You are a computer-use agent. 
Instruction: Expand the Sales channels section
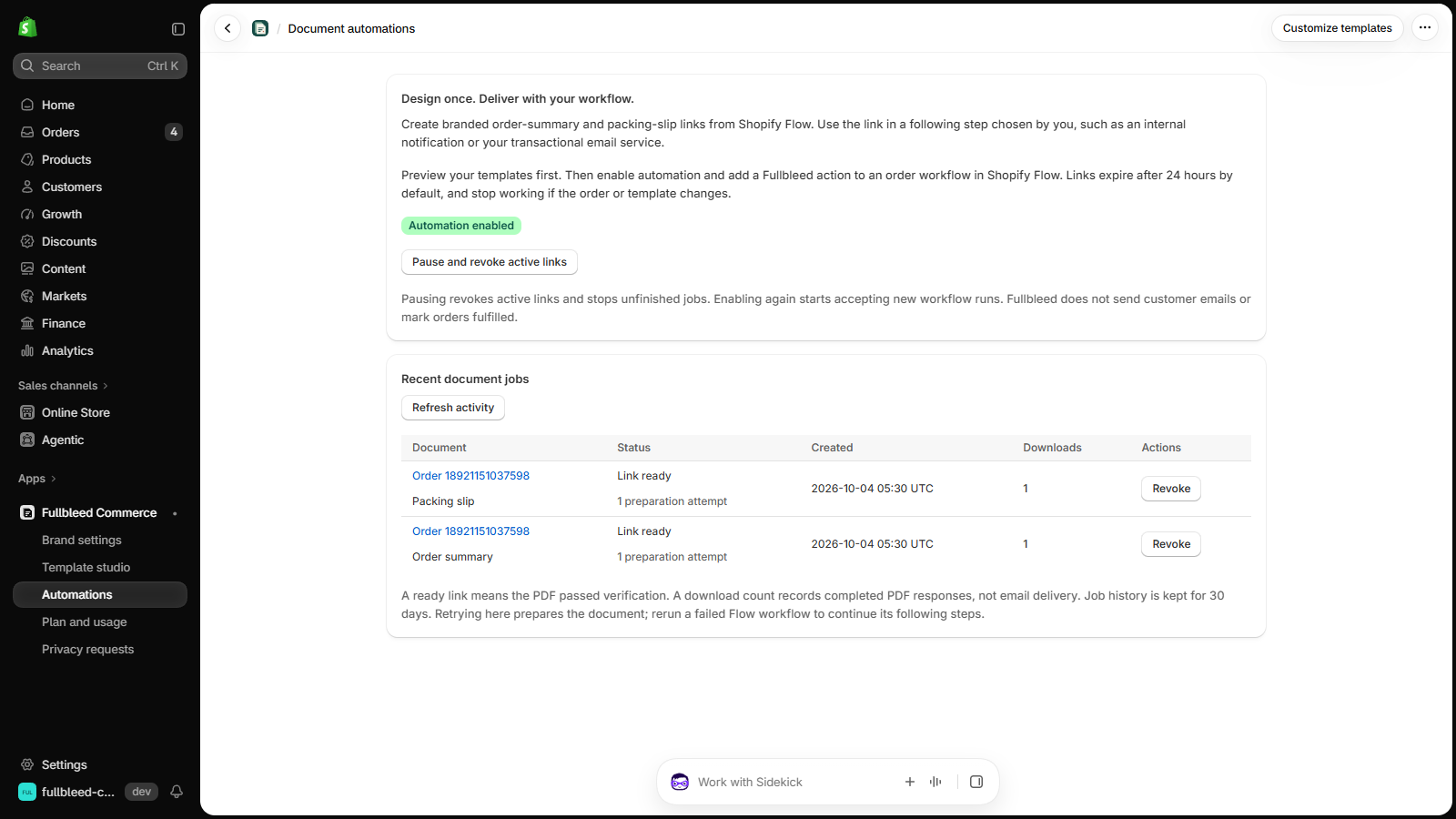63,386
